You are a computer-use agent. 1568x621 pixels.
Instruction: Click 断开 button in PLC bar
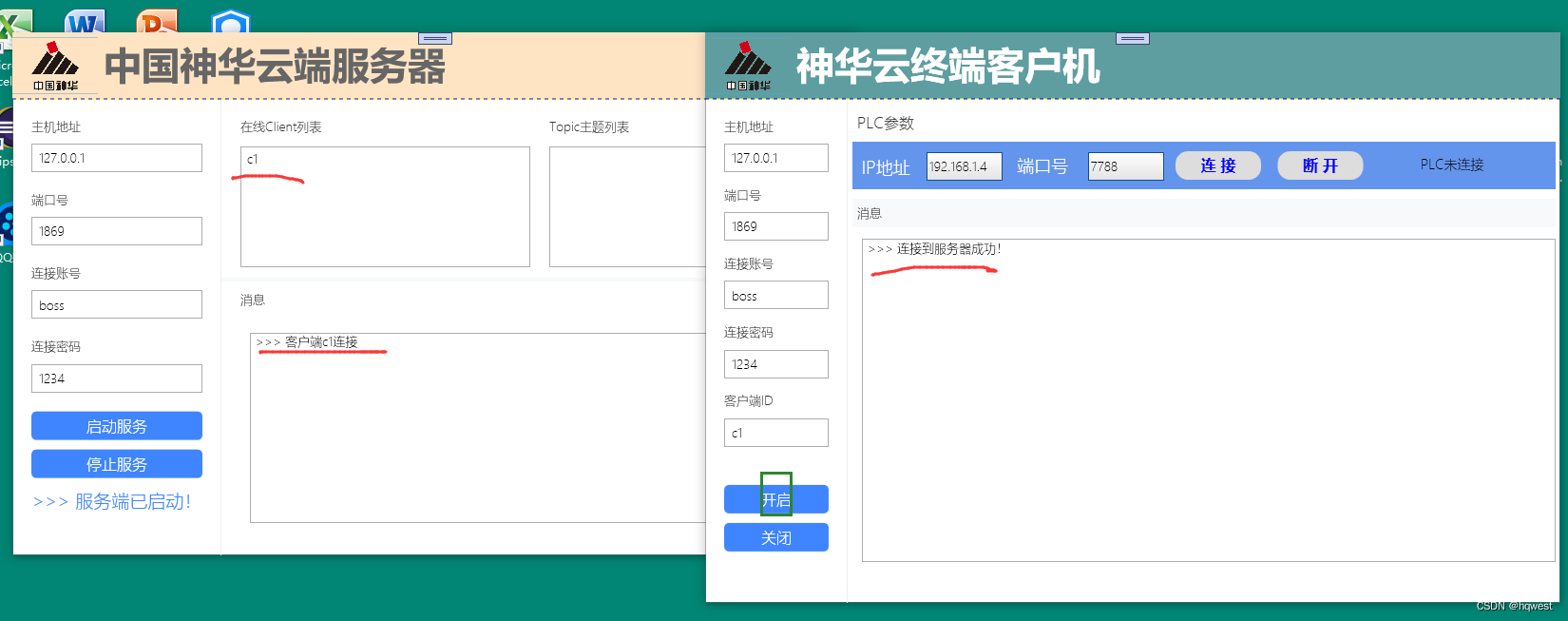tap(1320, 165)
